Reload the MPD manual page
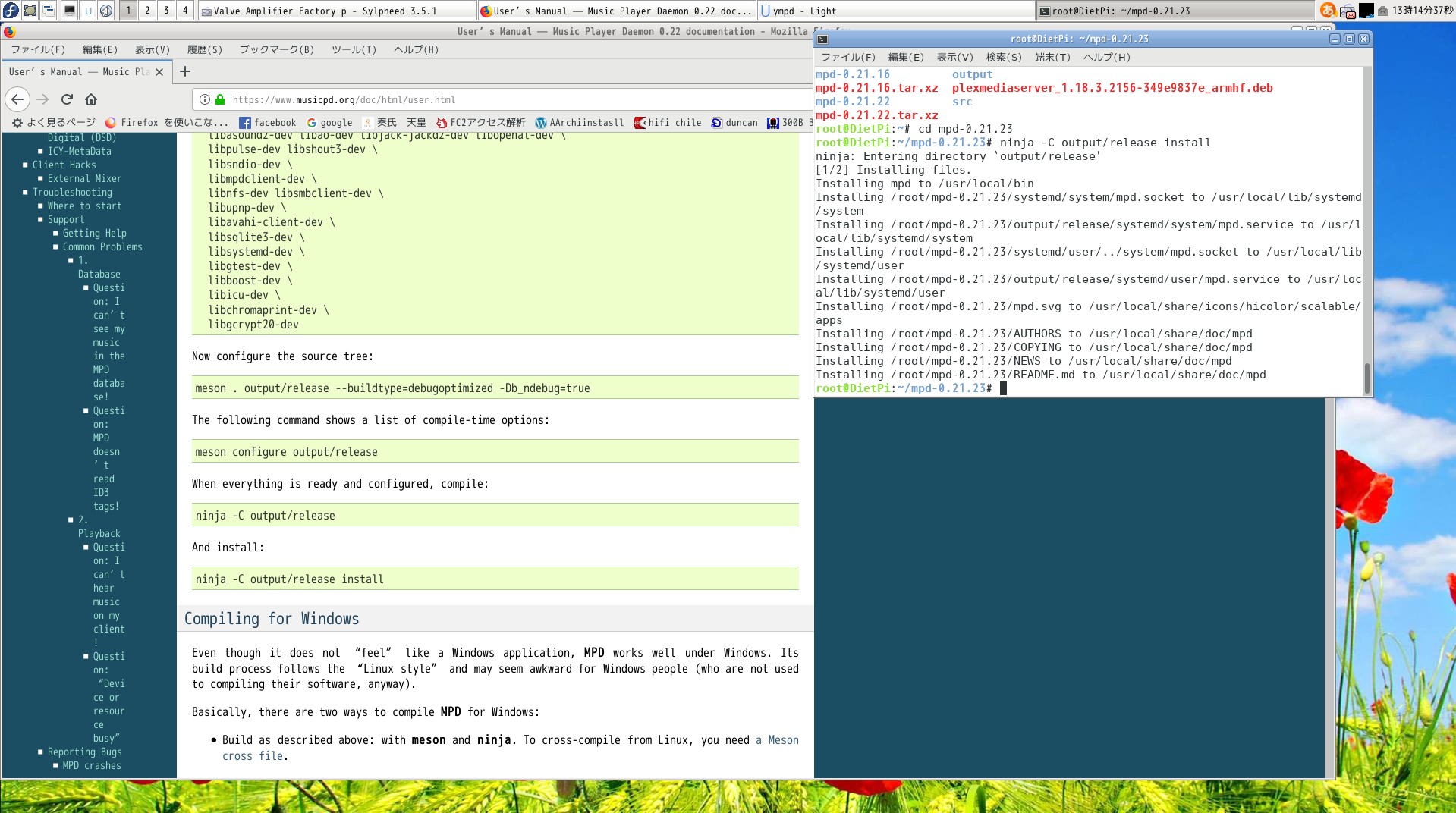 click(67, 99)
